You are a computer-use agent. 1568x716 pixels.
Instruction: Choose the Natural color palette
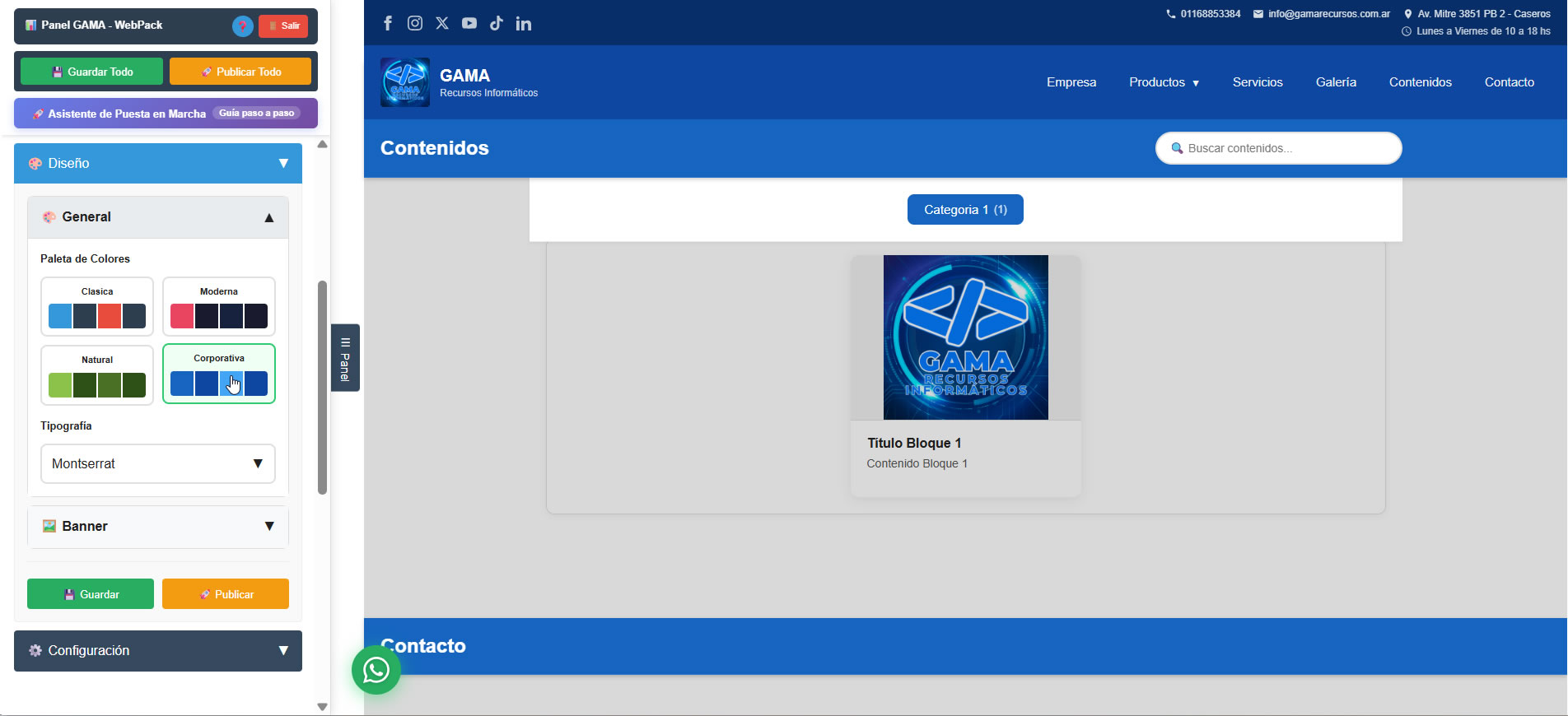(97, 375)
